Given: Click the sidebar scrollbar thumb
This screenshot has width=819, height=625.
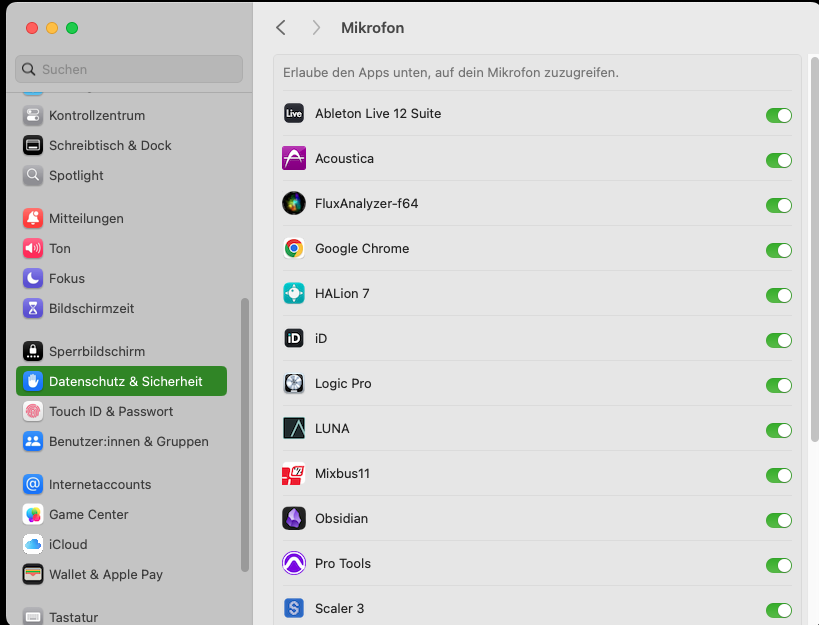Looking at the screenshot, I should (x=244, y=434).
